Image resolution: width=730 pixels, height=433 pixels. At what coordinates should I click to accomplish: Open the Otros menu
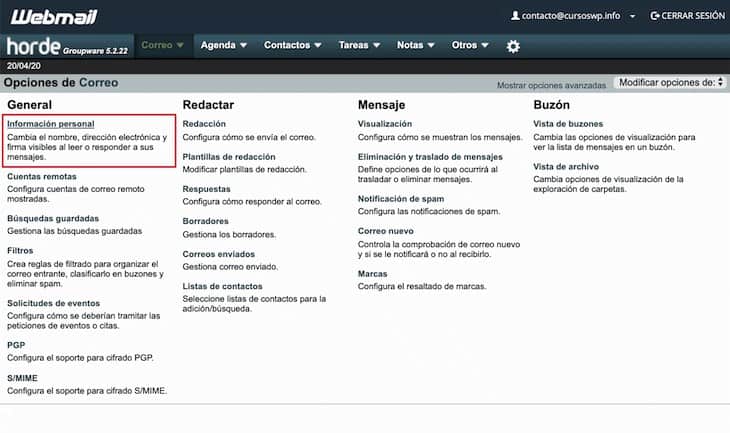(470, 45)
